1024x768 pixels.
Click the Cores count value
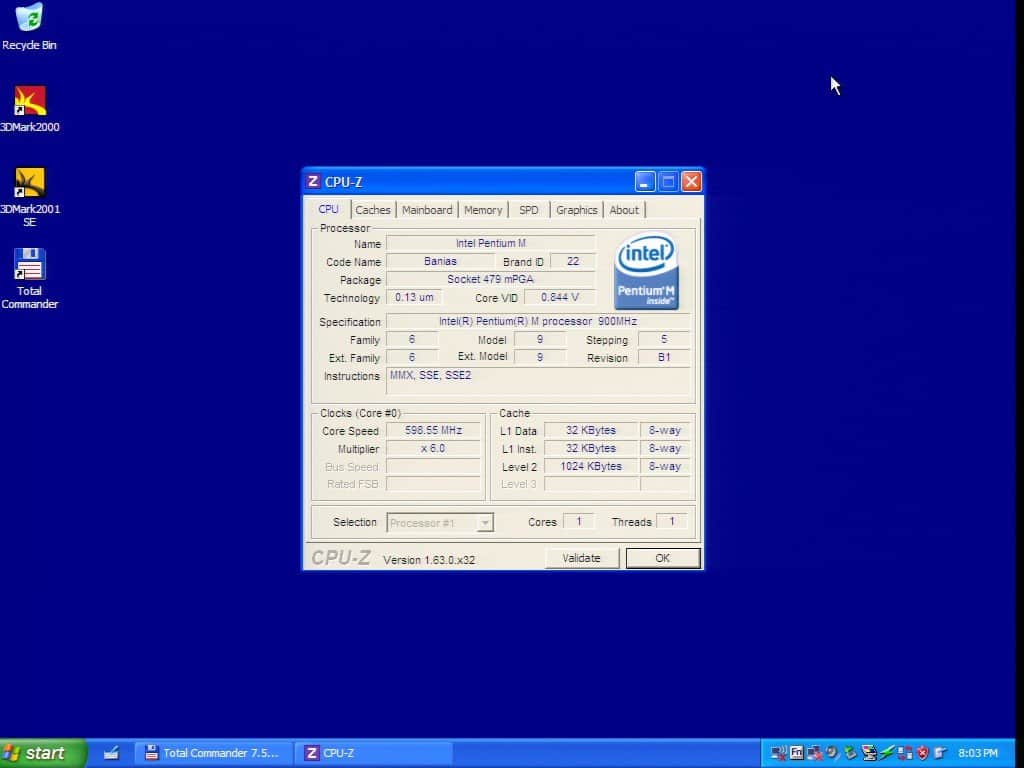[579, 522]
